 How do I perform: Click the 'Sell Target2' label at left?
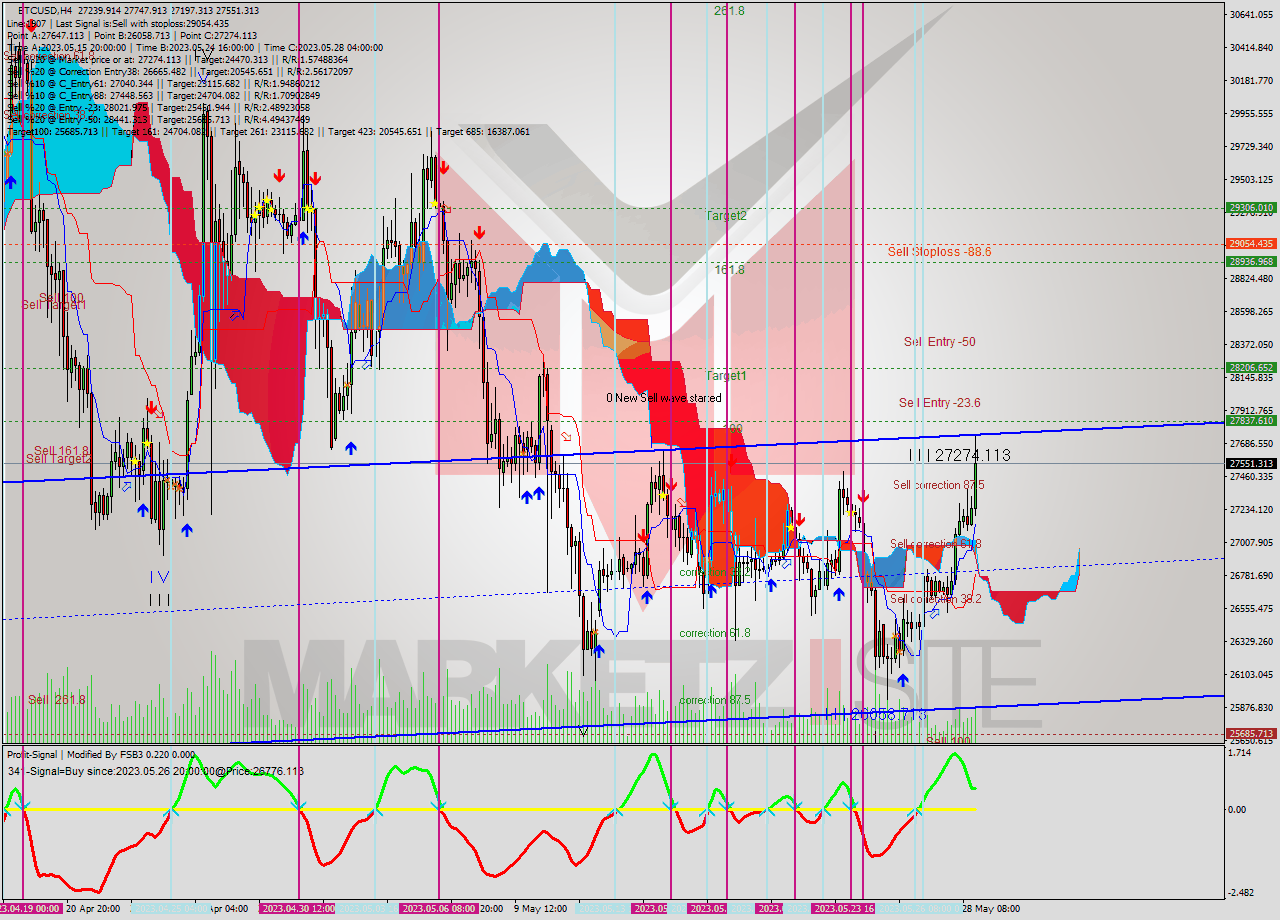point(59,460)
